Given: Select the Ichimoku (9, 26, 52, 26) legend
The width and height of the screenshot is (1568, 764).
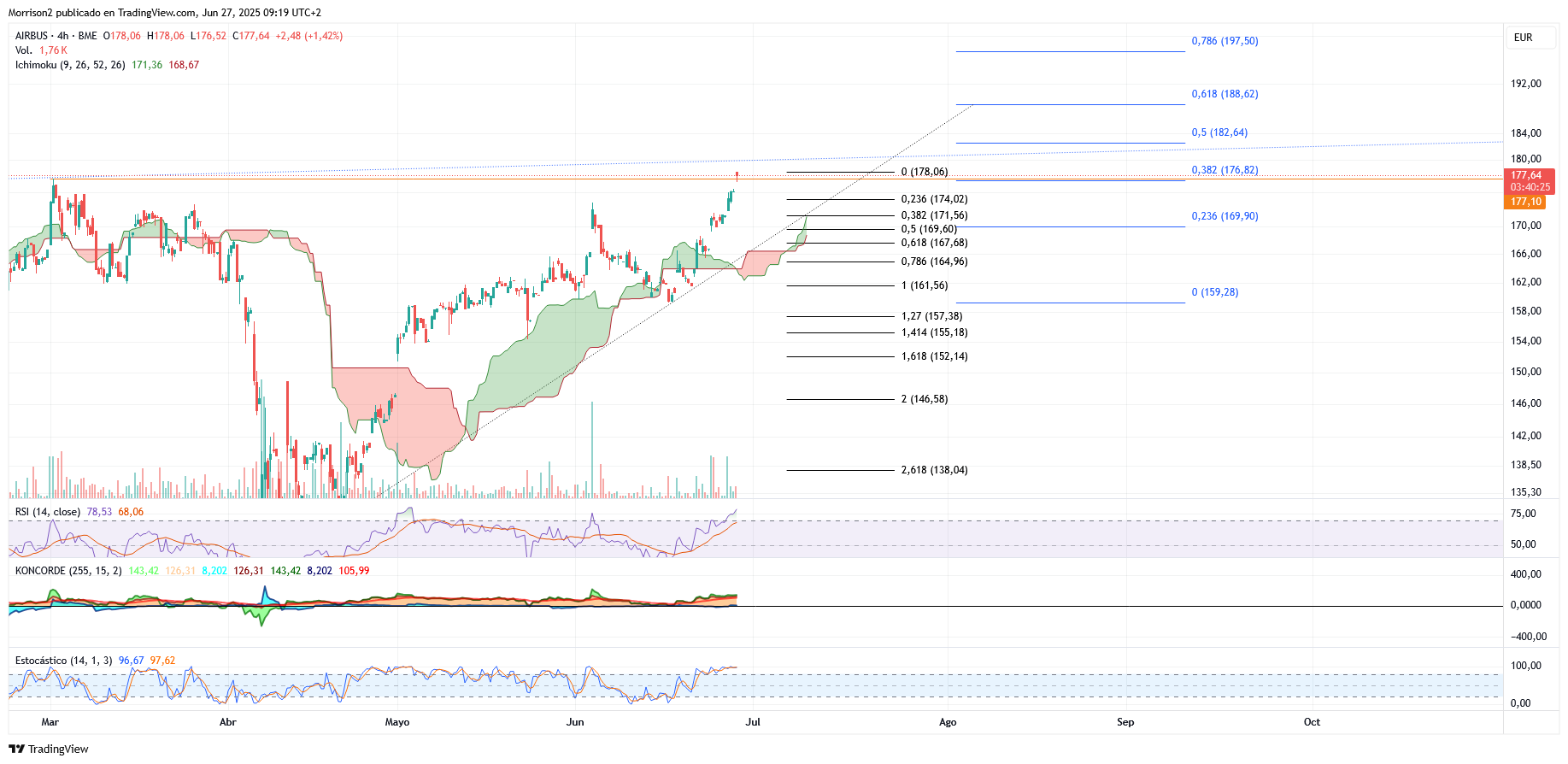Looking at the screenshot, I should [70, 65].
